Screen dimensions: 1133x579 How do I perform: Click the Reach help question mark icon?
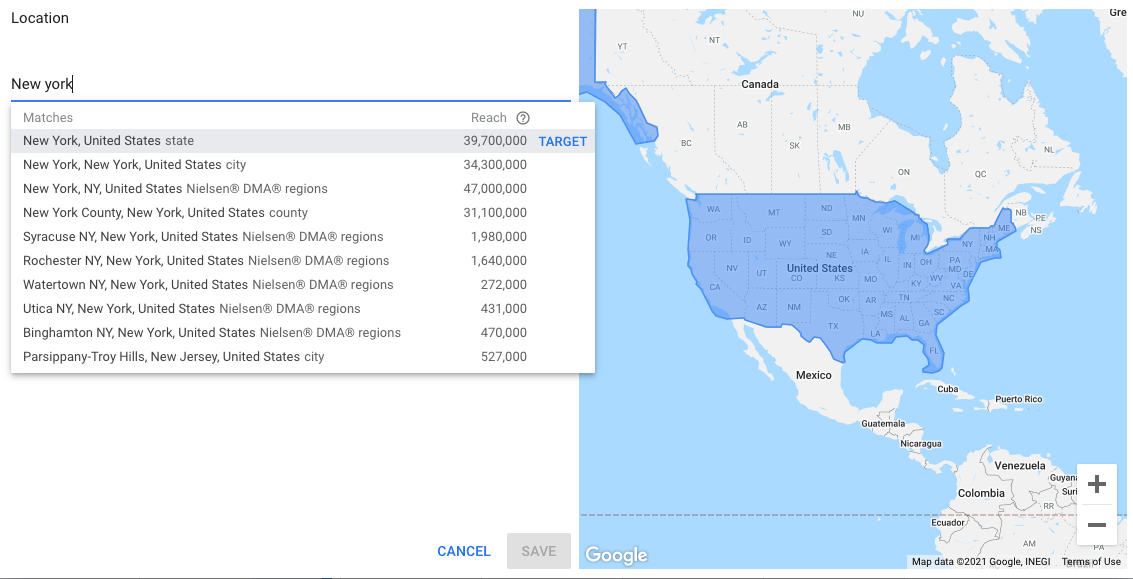[523, 118]
